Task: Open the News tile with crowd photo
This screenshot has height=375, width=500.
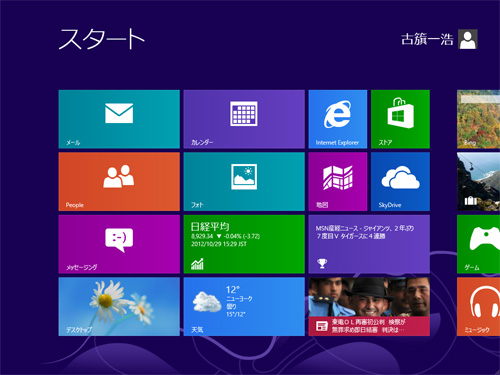Action: click(x=369, y=307)
